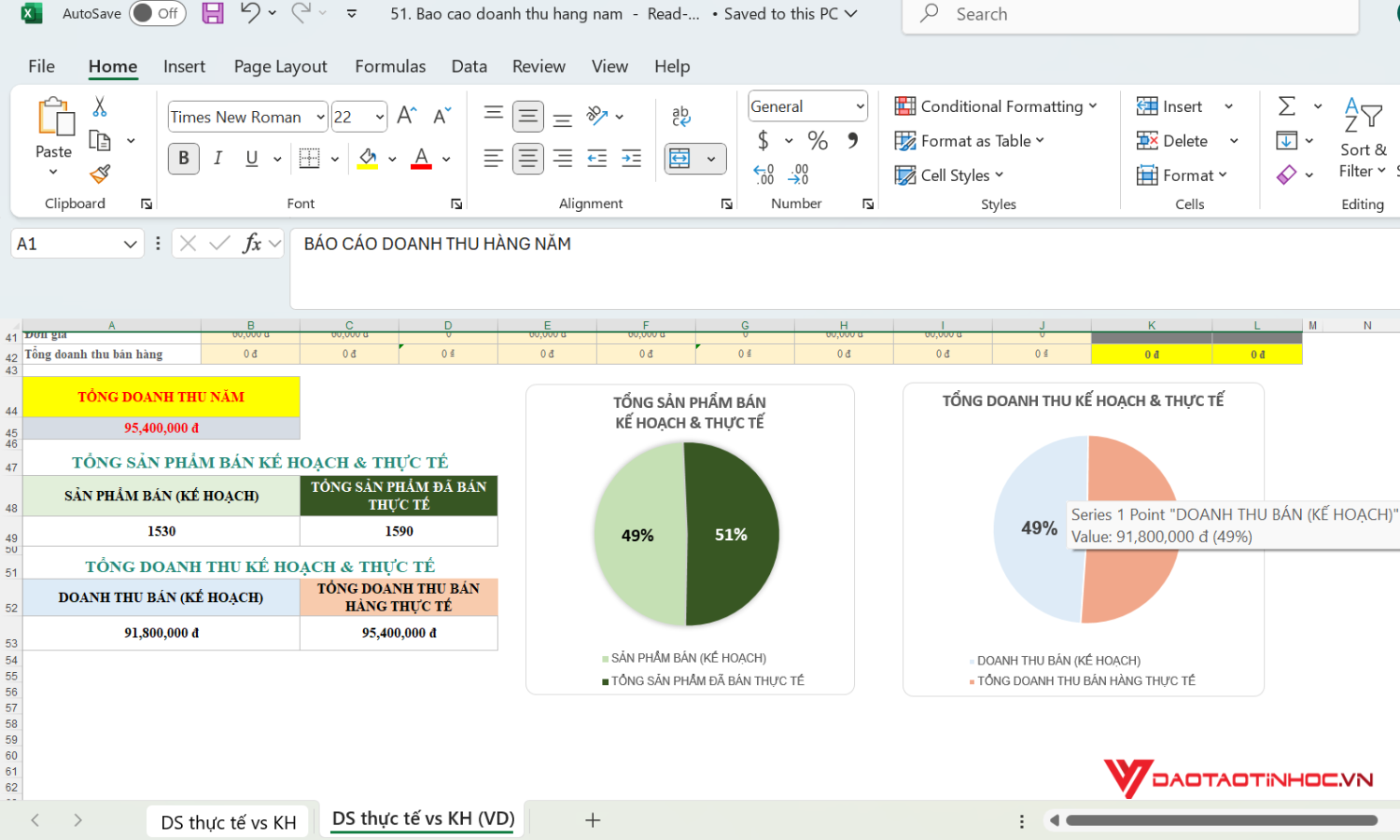Click the Format Painter brush icon

click(100, 174)
